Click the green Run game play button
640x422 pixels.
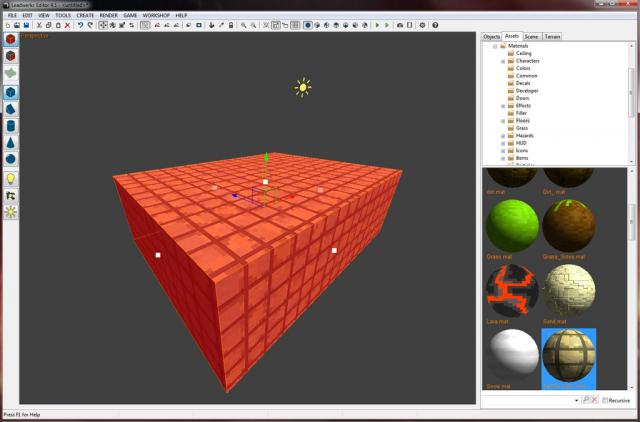377,25
